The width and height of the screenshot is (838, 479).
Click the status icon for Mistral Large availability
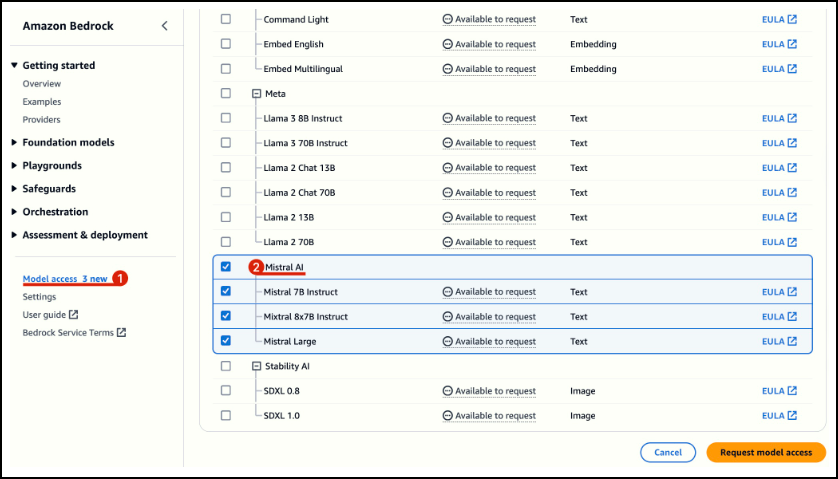[448, 341]
